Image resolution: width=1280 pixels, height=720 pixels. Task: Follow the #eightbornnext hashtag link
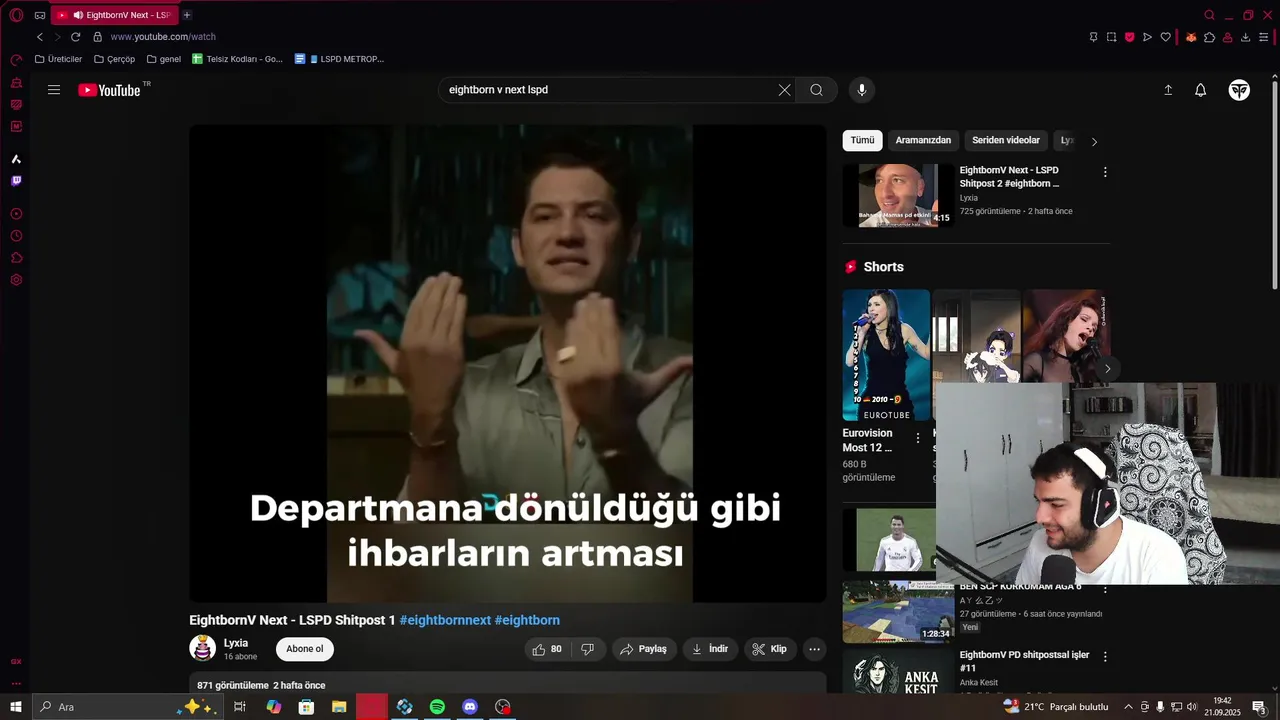445,620
